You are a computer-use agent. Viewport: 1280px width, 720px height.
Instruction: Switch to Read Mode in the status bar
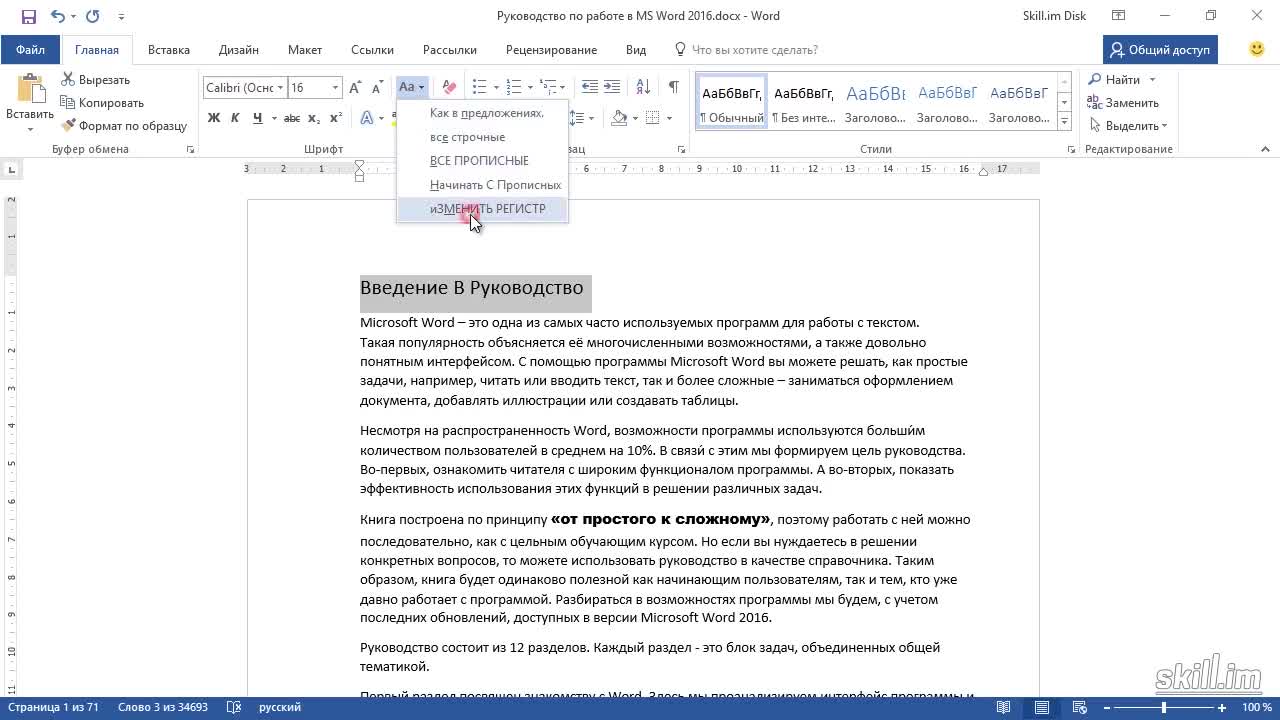(1004, 708)
